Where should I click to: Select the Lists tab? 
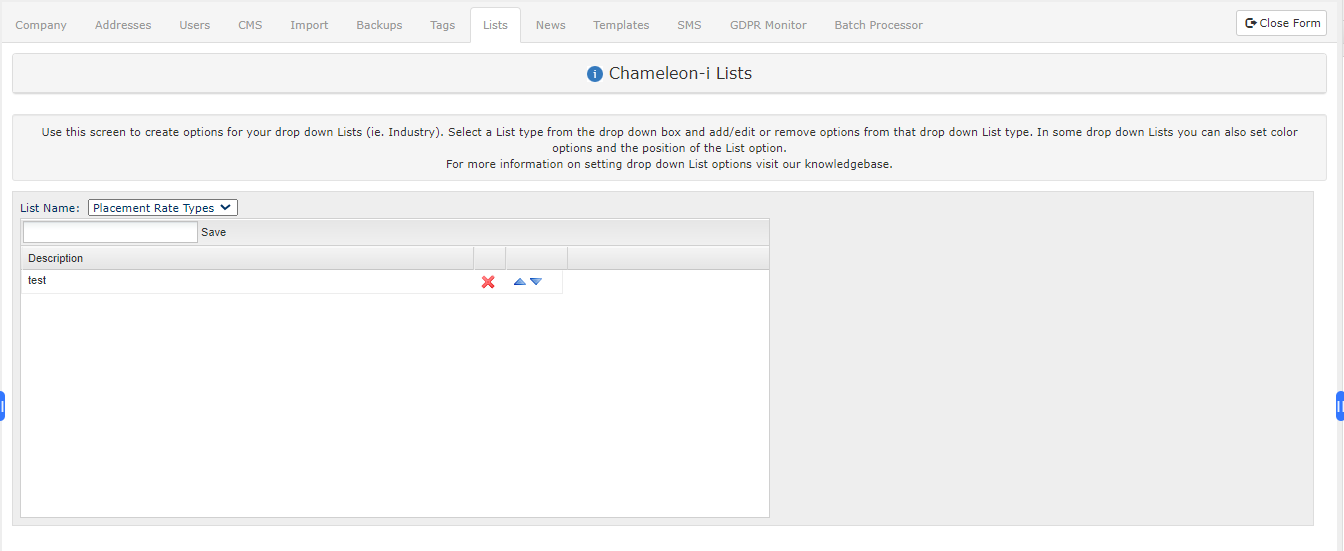[495, 25]
